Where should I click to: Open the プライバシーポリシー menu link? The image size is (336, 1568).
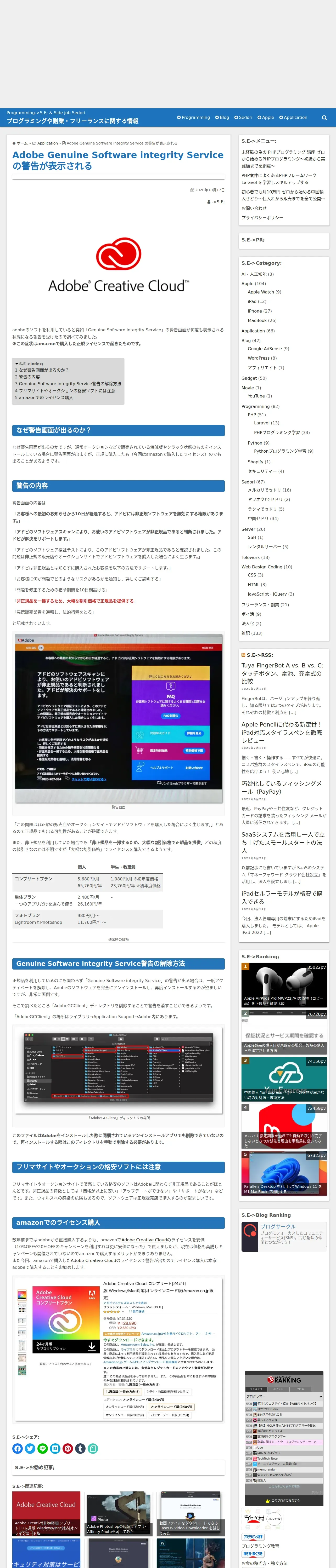262,218
